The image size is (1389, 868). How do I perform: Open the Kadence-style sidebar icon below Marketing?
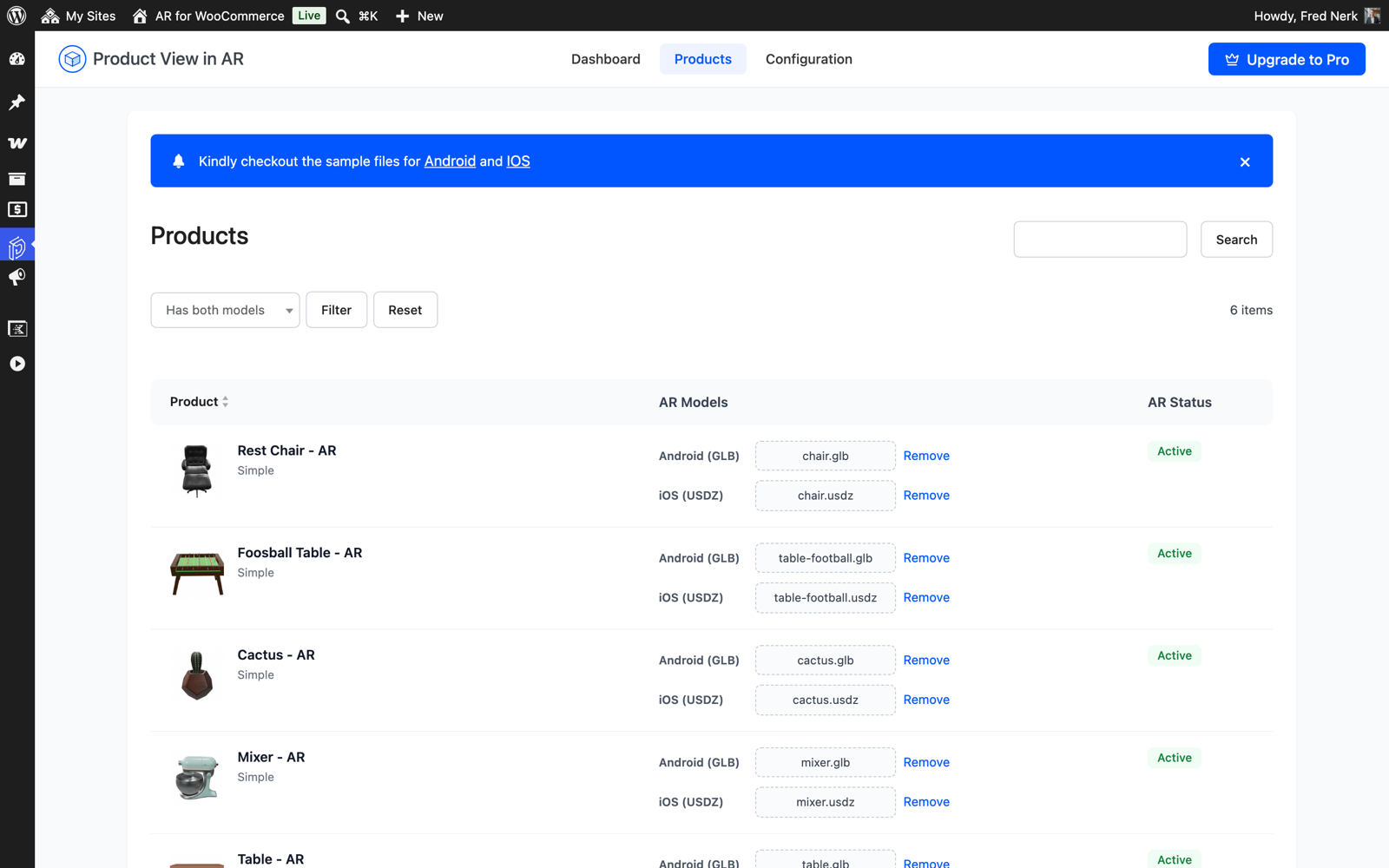(17, 328)
